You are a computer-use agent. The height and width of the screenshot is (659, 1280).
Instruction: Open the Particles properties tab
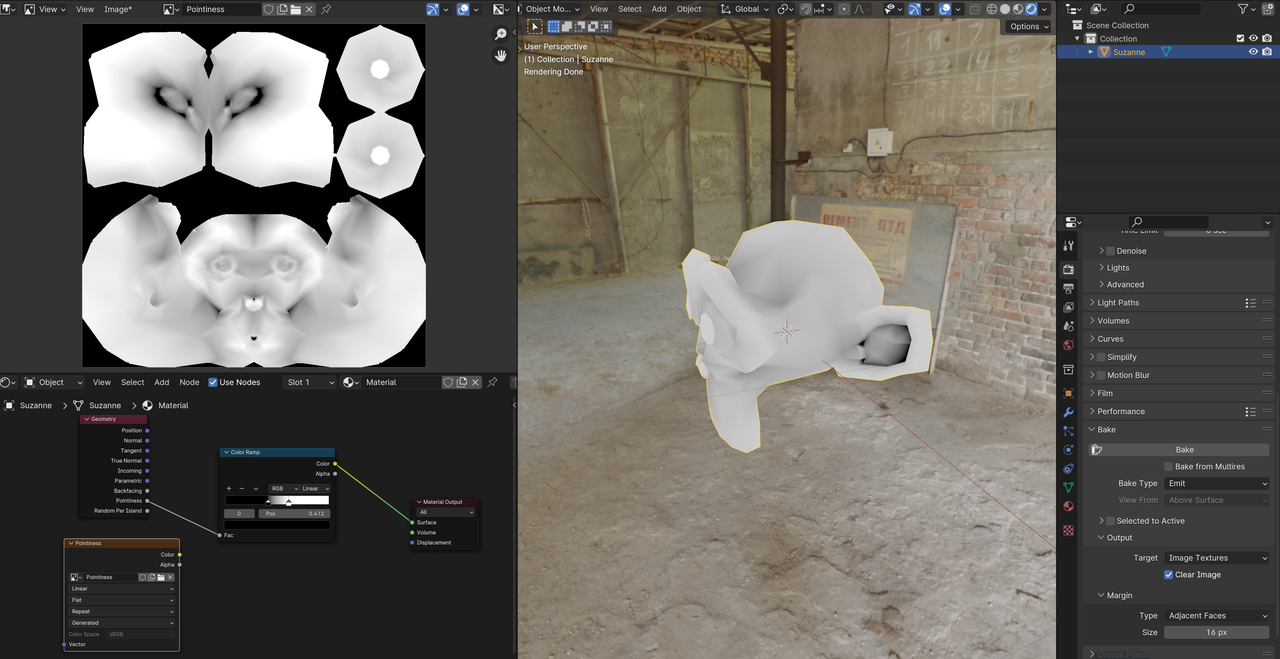[x=1068, y=431]
